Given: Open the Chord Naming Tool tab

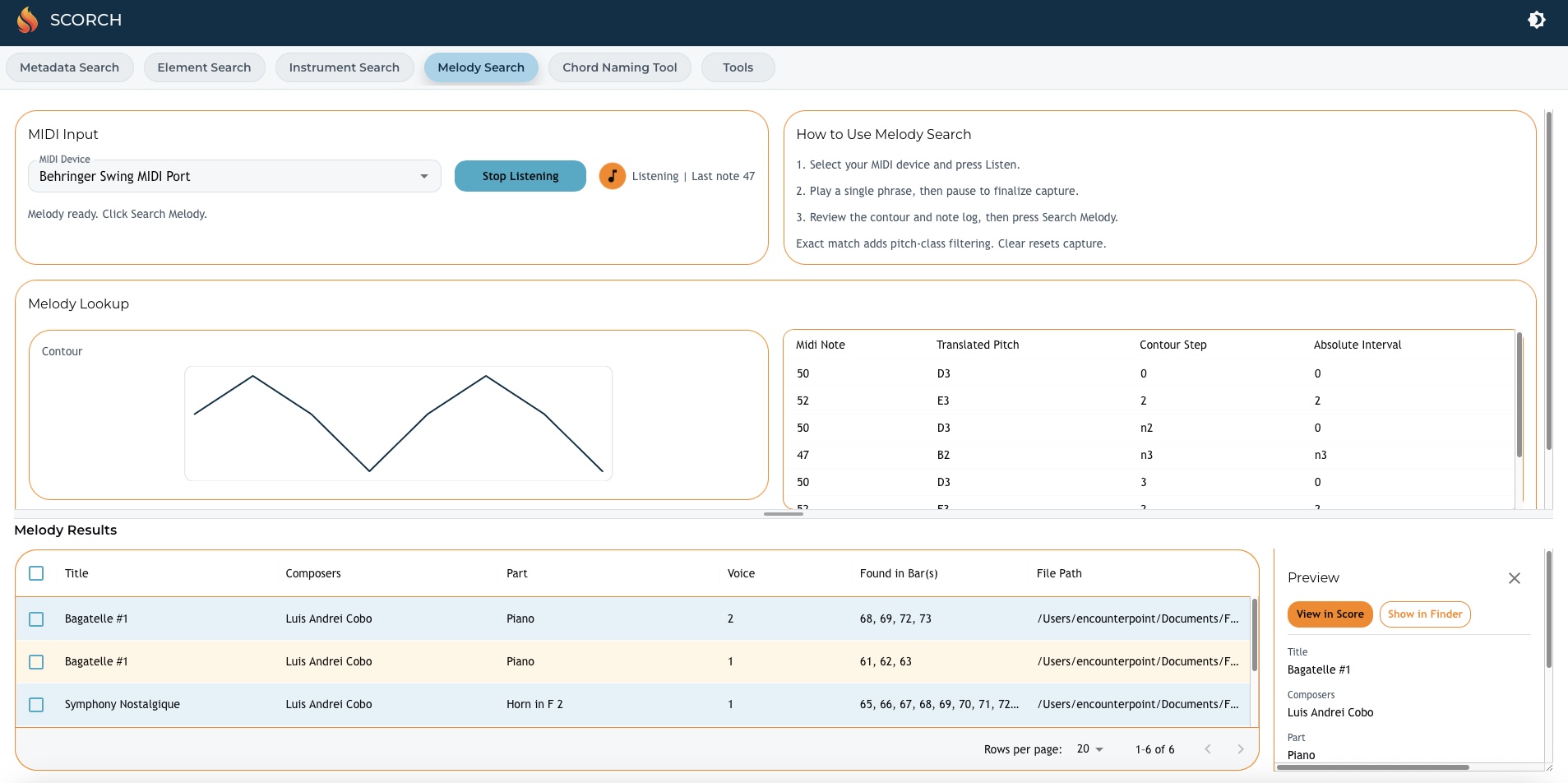Looking at the screenshot, I should [x=619, y=67].
